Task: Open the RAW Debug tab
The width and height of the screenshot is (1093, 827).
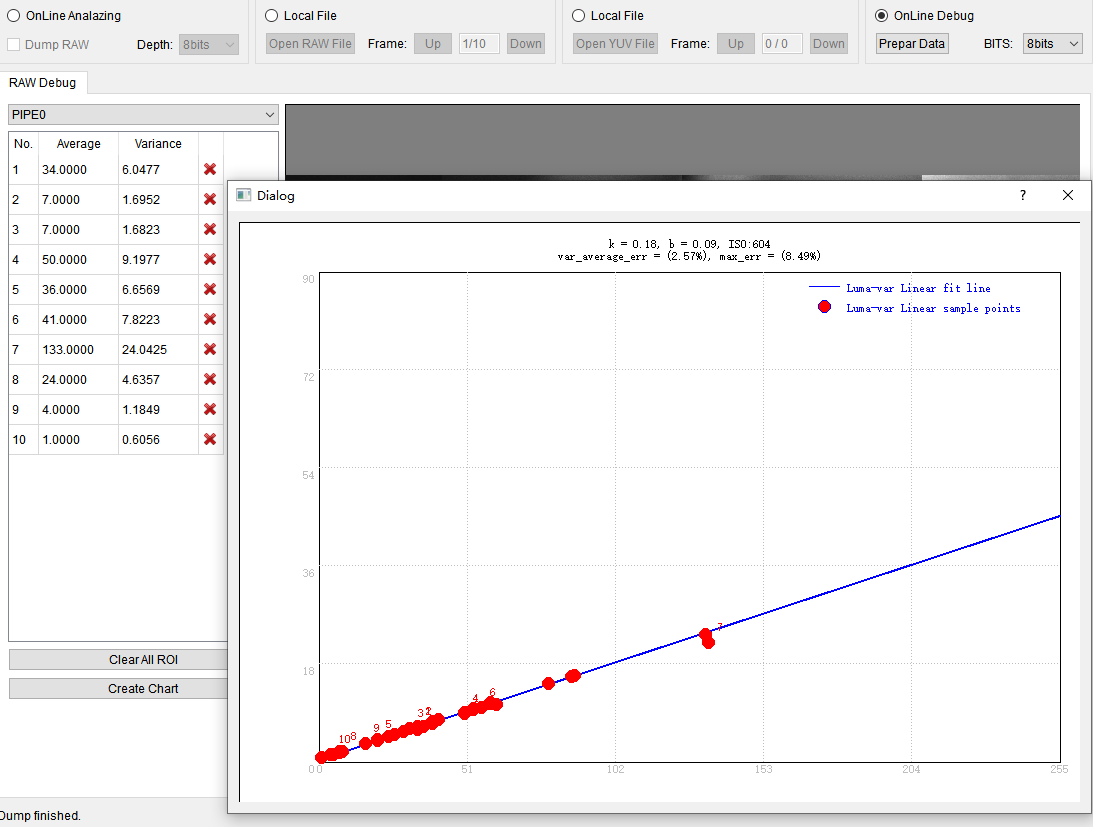Action: coord(43,83)
